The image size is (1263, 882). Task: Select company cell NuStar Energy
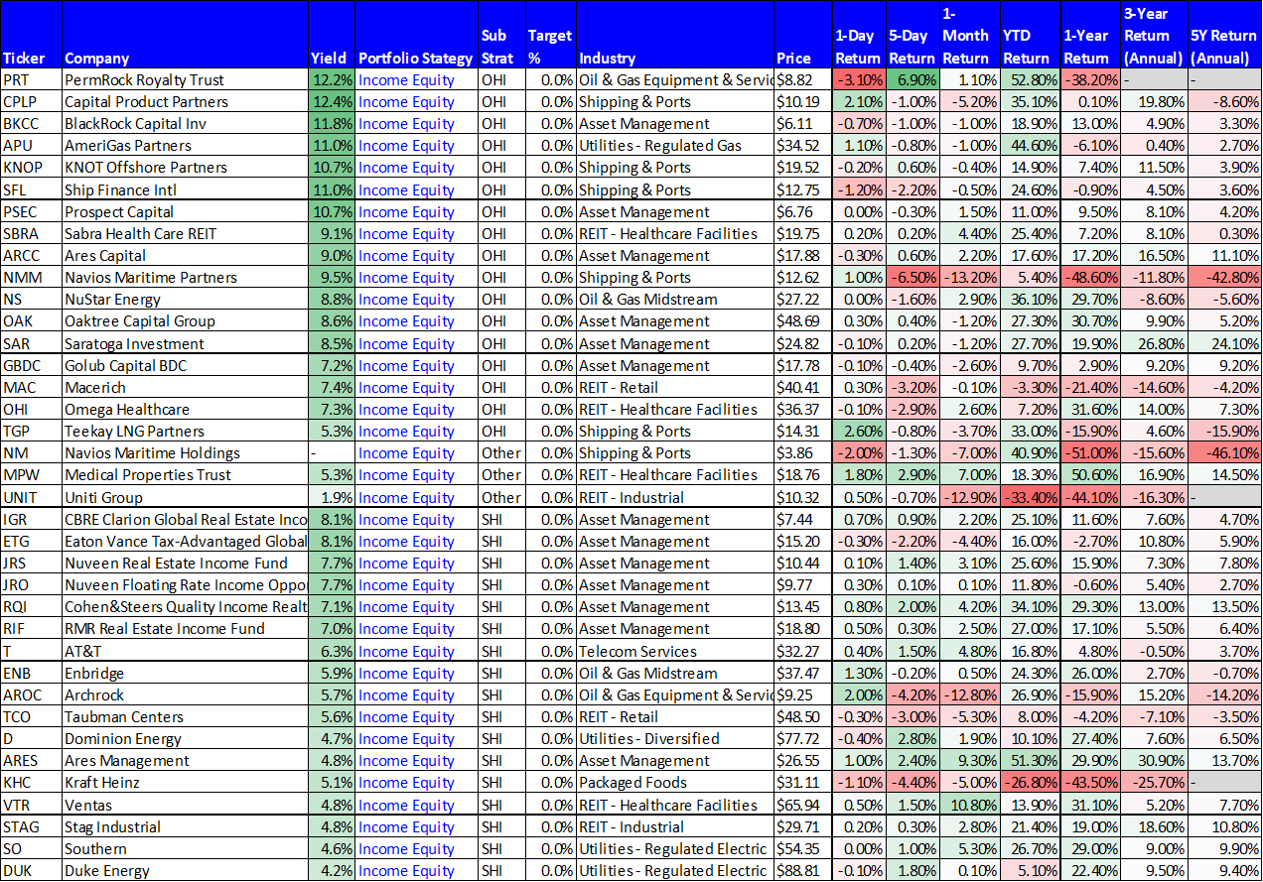tap(185, 300)
